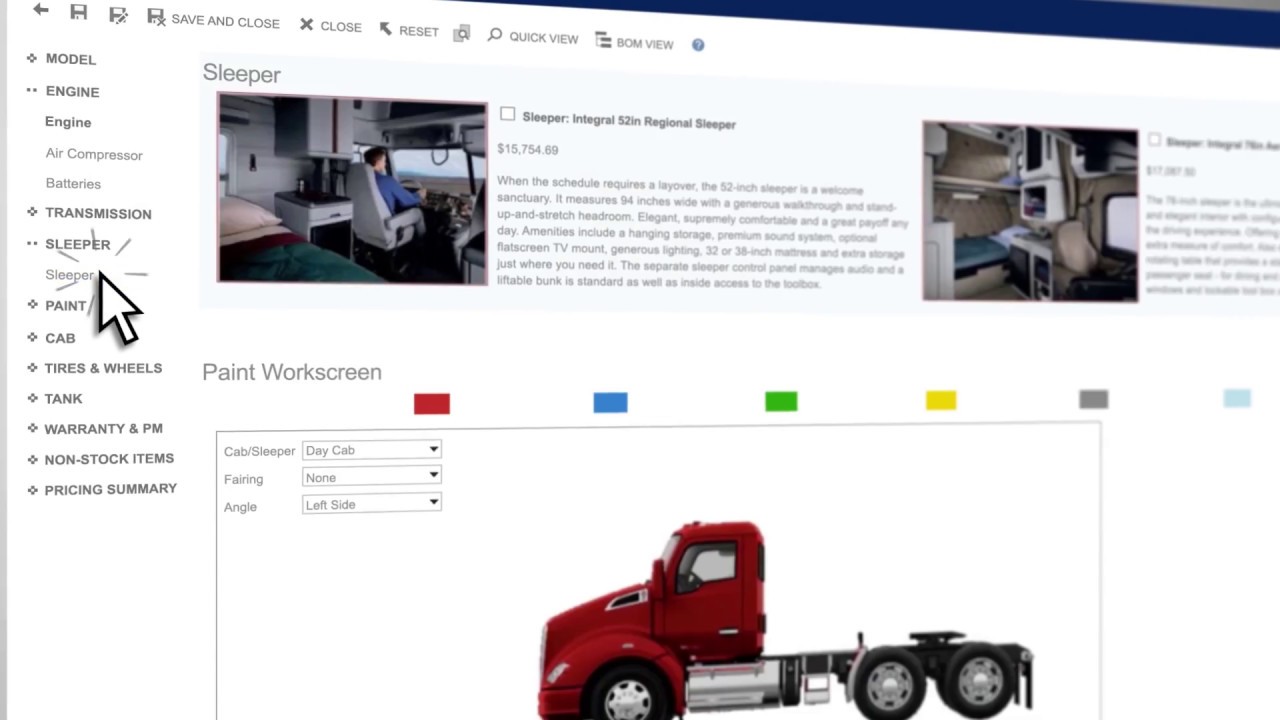Screen dimensions: 1280x720
Task: Pick the gray paint swatch
Action: [x=1094, y=399]
